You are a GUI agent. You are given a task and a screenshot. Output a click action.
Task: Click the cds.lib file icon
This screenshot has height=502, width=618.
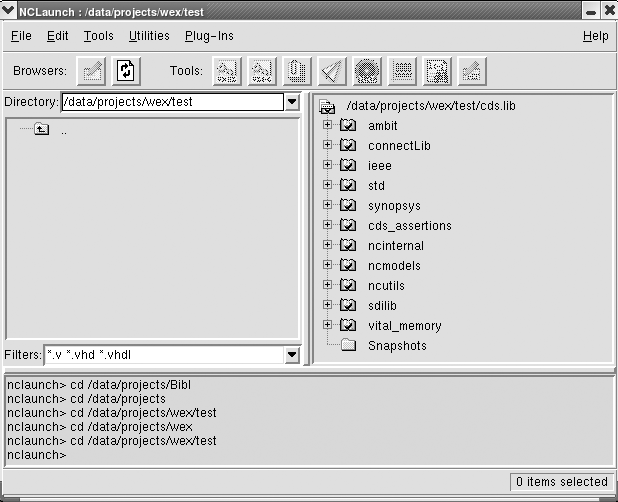pyautogui.click(x=327, y=106)
